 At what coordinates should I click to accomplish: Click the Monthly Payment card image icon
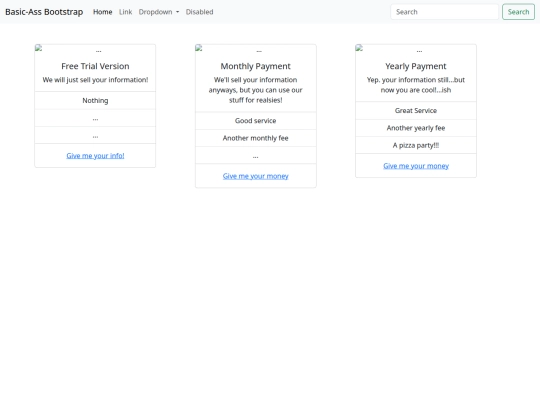[199, 48]
